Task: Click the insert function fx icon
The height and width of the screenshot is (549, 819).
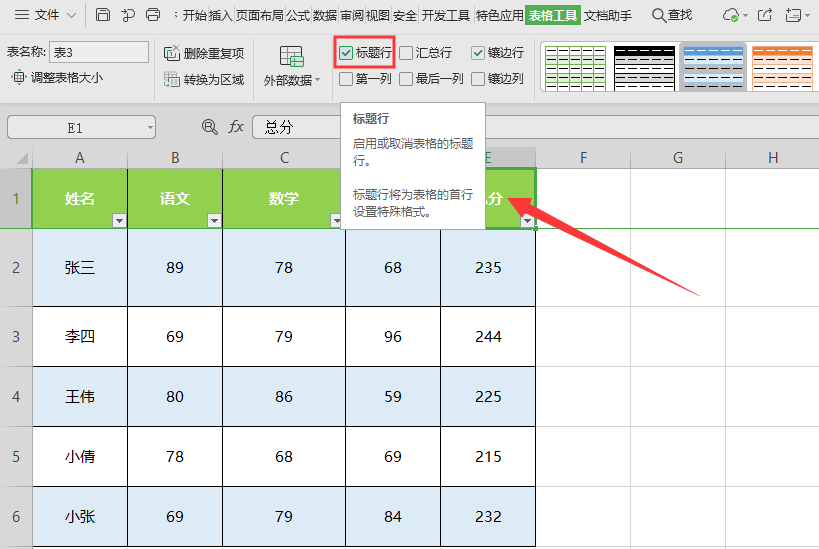Action: [236, 127]
